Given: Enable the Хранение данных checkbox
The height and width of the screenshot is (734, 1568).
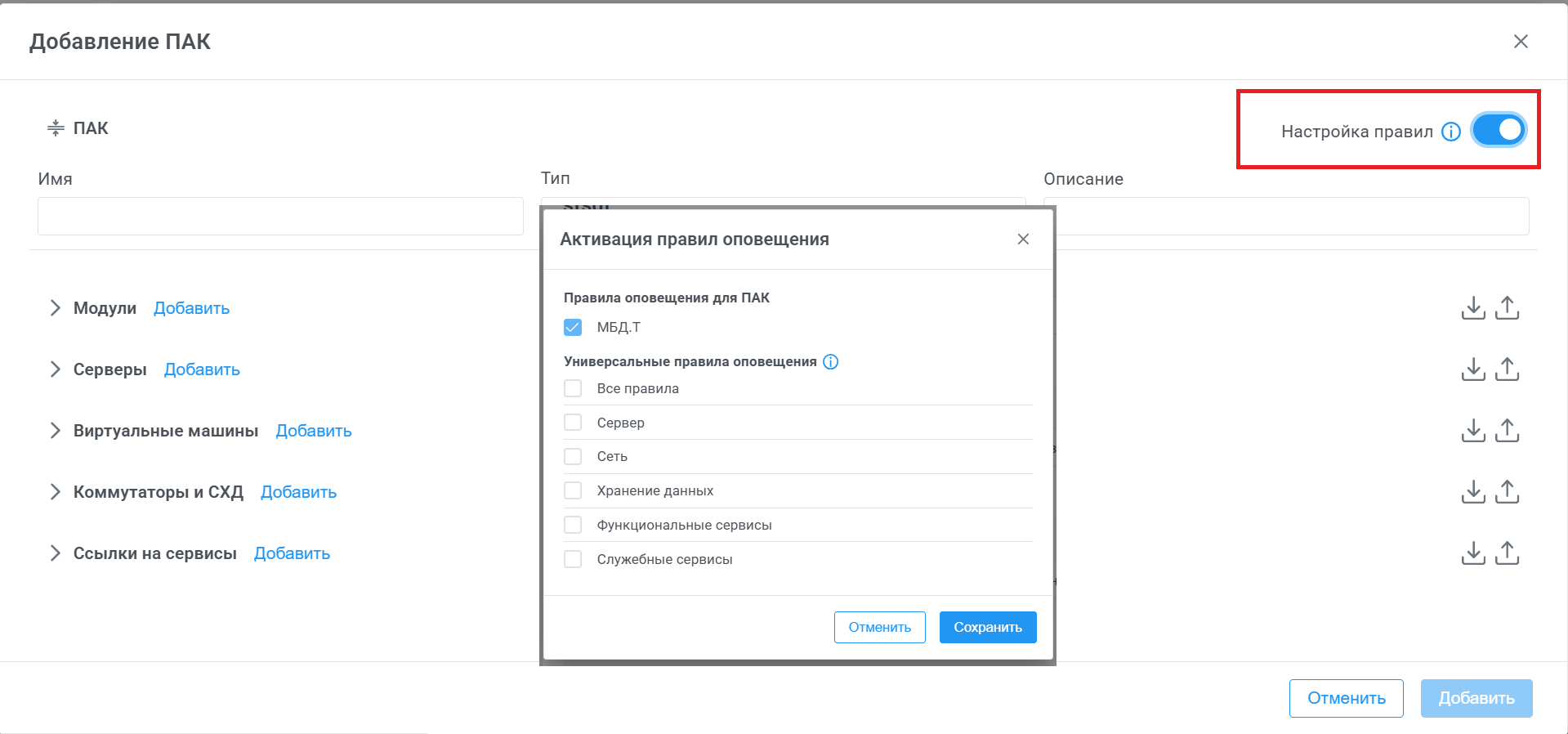Looking at the screenshot, I should pos(573,490).
